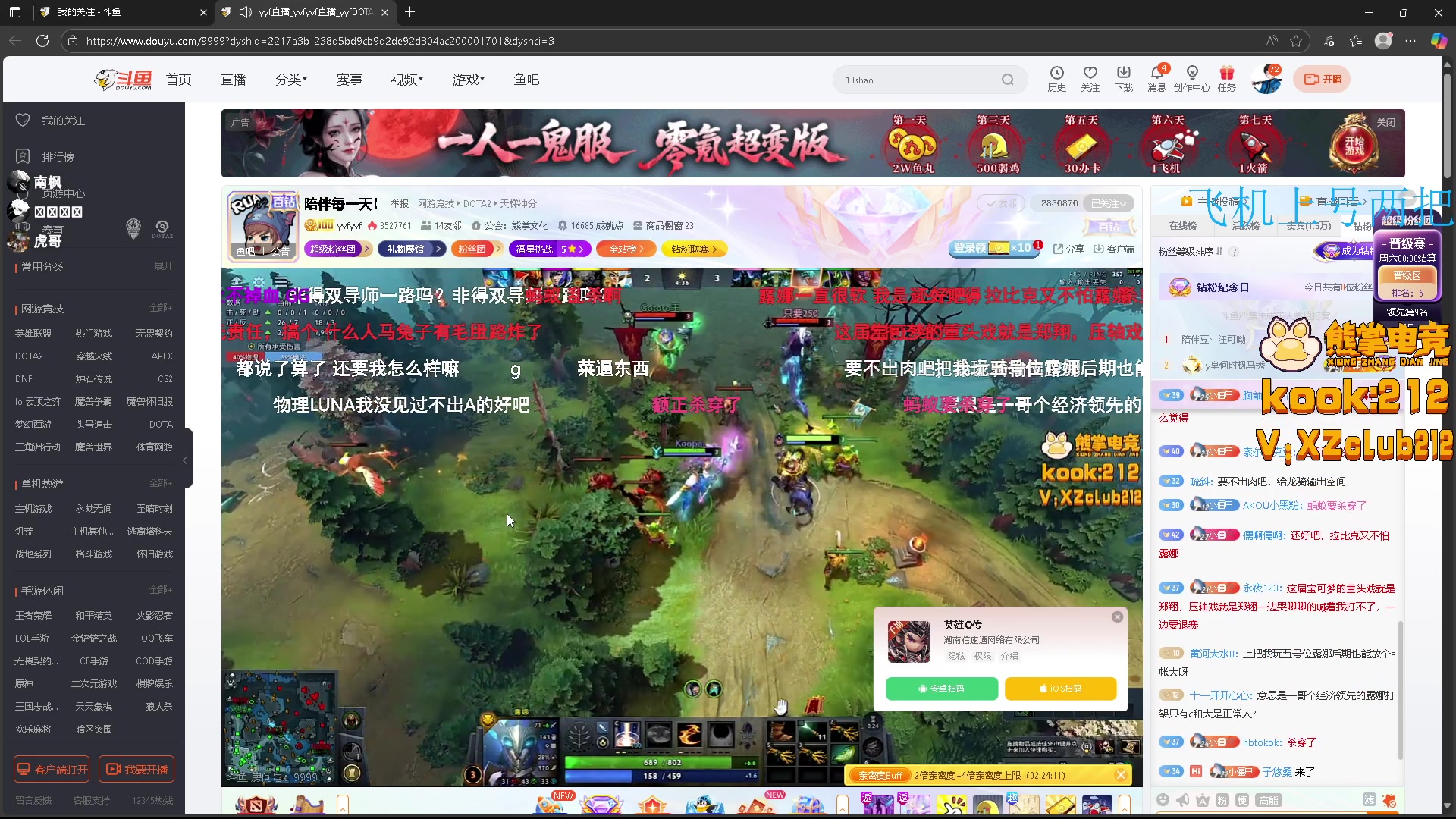Close the 英雄Q传 ad popup
The image size is (1456, 819).
(x=1117, y=617)
